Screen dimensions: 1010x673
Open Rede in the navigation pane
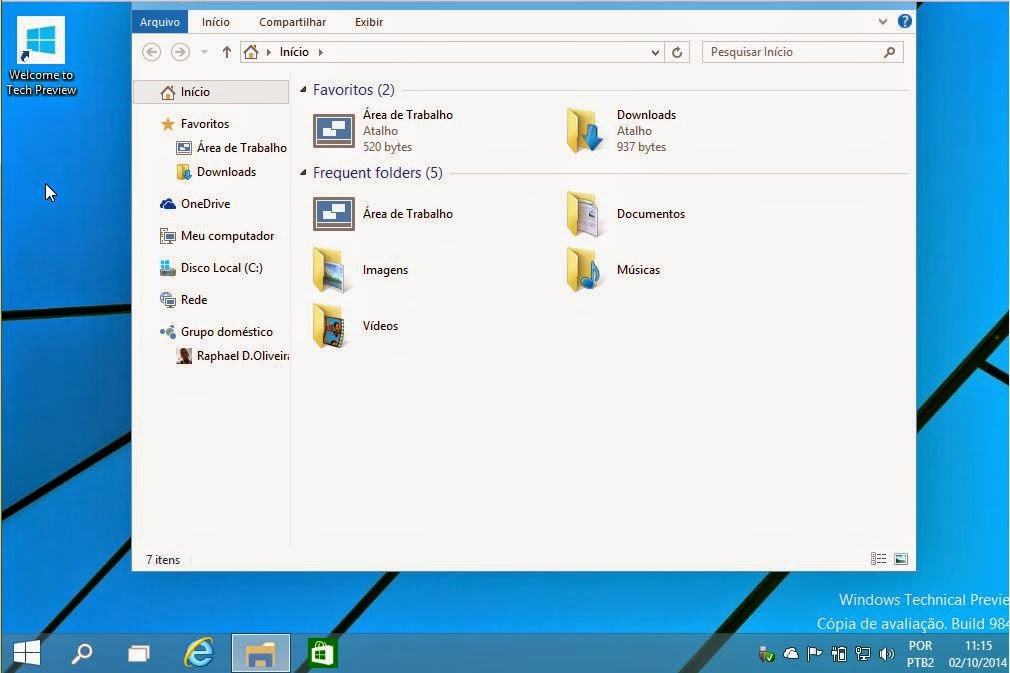pyautogui.click(x=184, y=299)
